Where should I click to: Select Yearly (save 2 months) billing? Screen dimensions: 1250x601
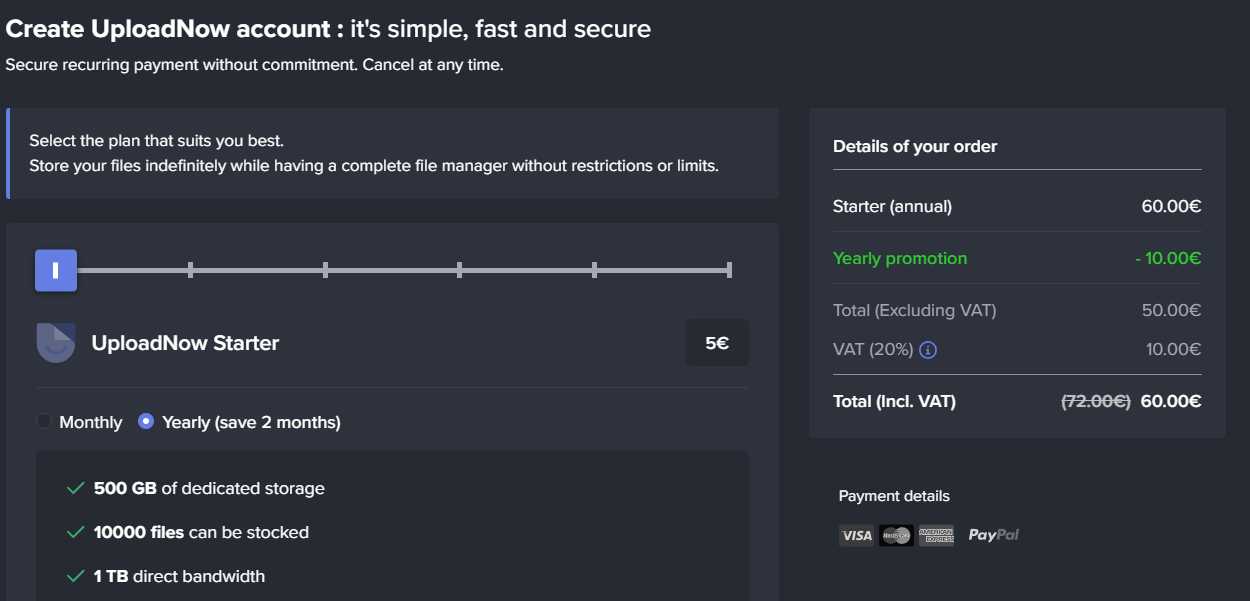pyautogui.click(x=146, y=422)
